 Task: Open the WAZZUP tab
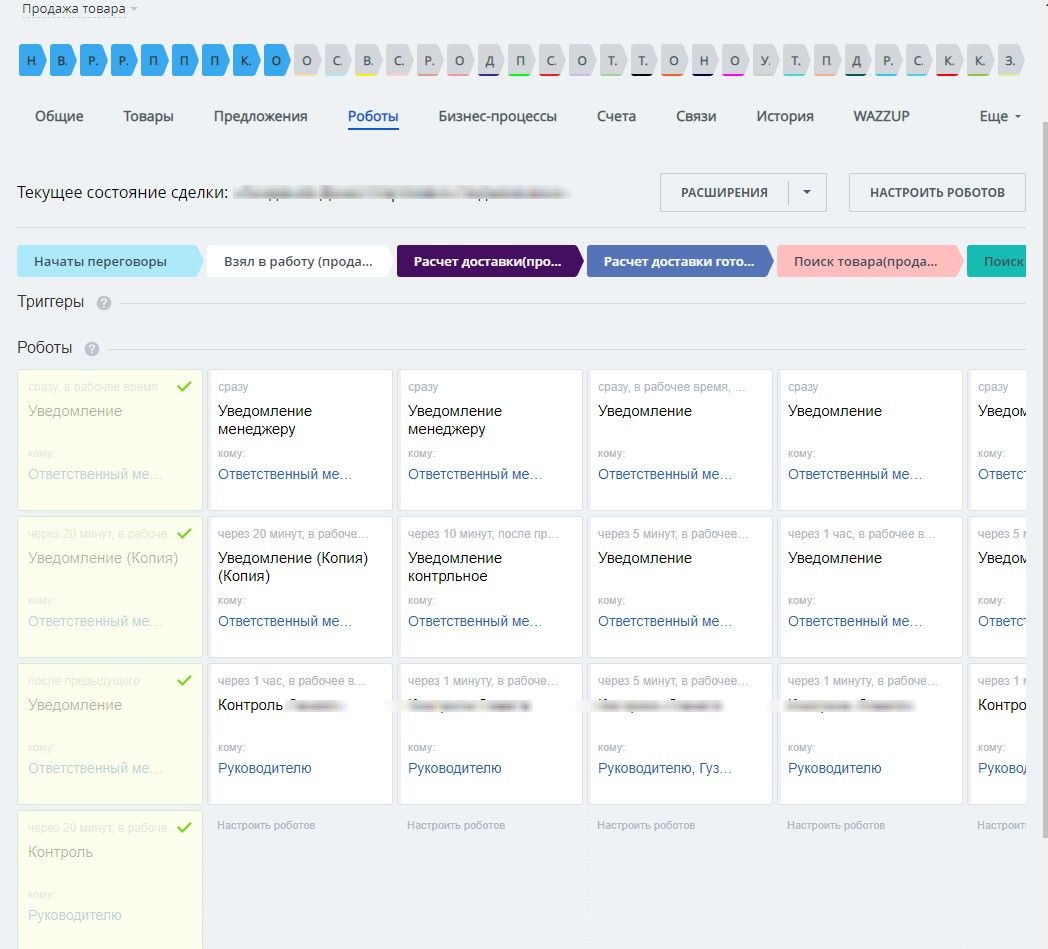click(882, 116)
